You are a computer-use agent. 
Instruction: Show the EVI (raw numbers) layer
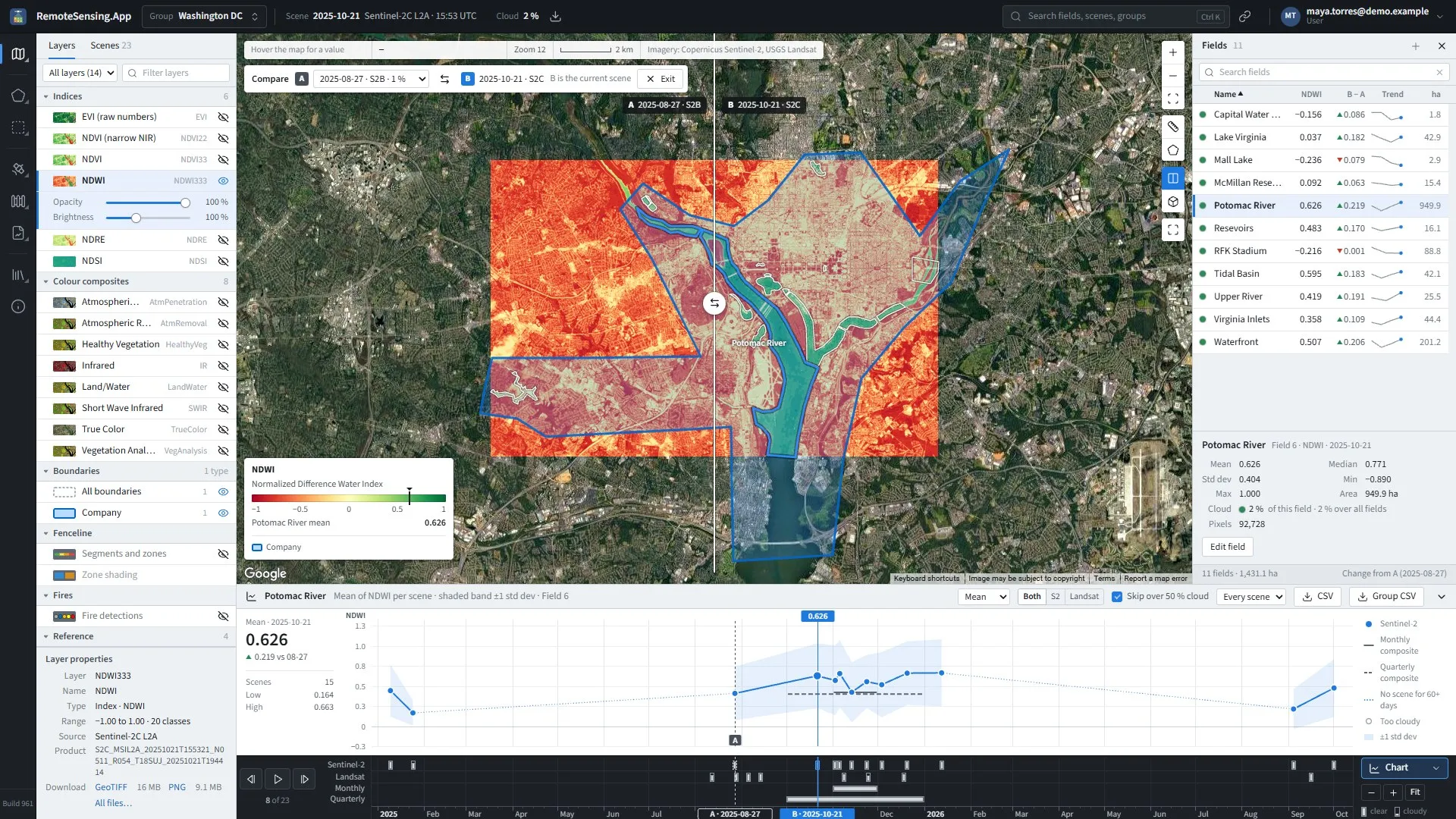pos(223,118)
